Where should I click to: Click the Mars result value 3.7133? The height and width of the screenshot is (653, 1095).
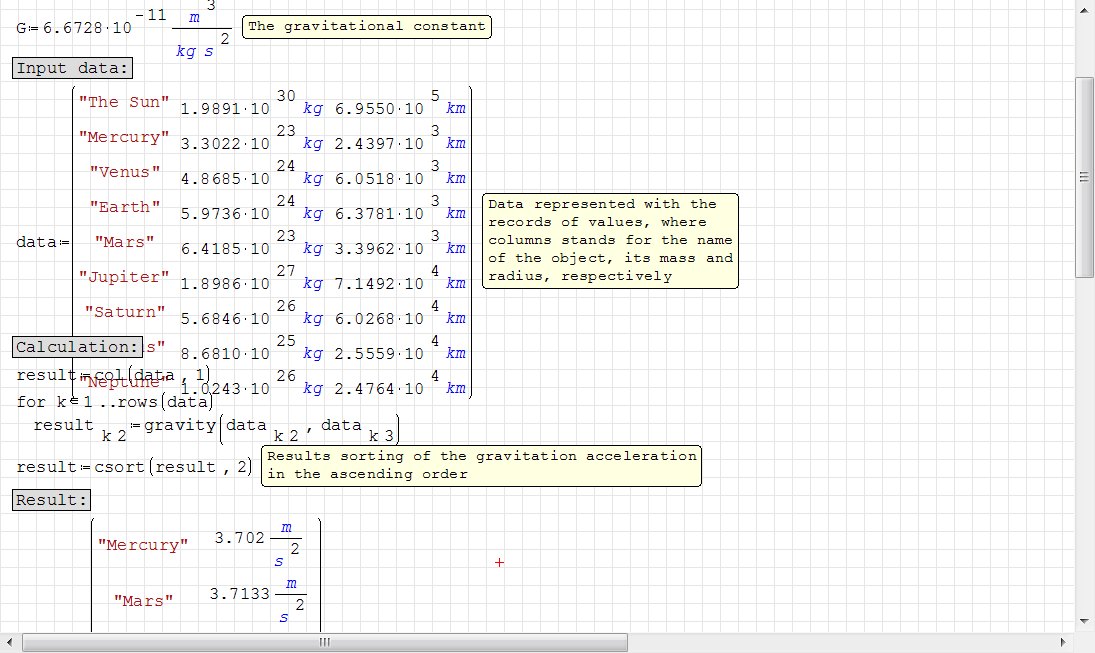239,594
